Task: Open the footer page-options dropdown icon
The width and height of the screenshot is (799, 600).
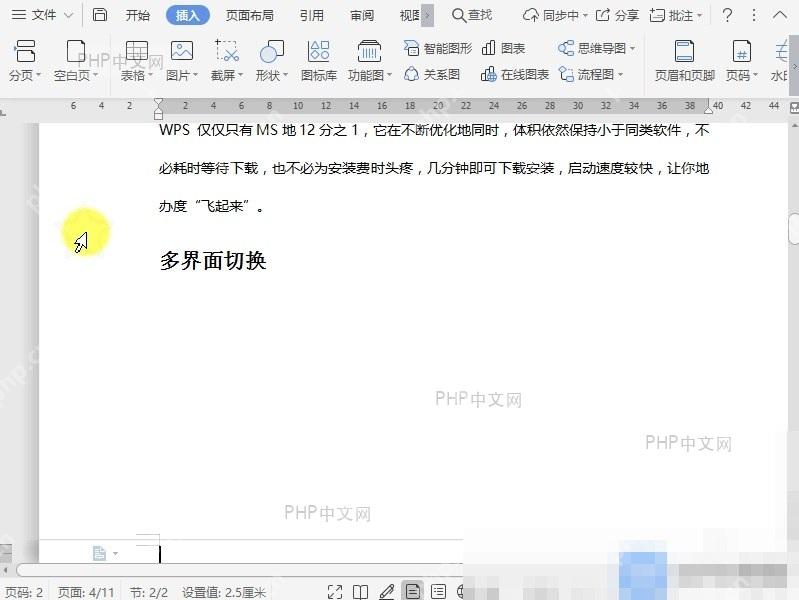Action: click(105, 553)
